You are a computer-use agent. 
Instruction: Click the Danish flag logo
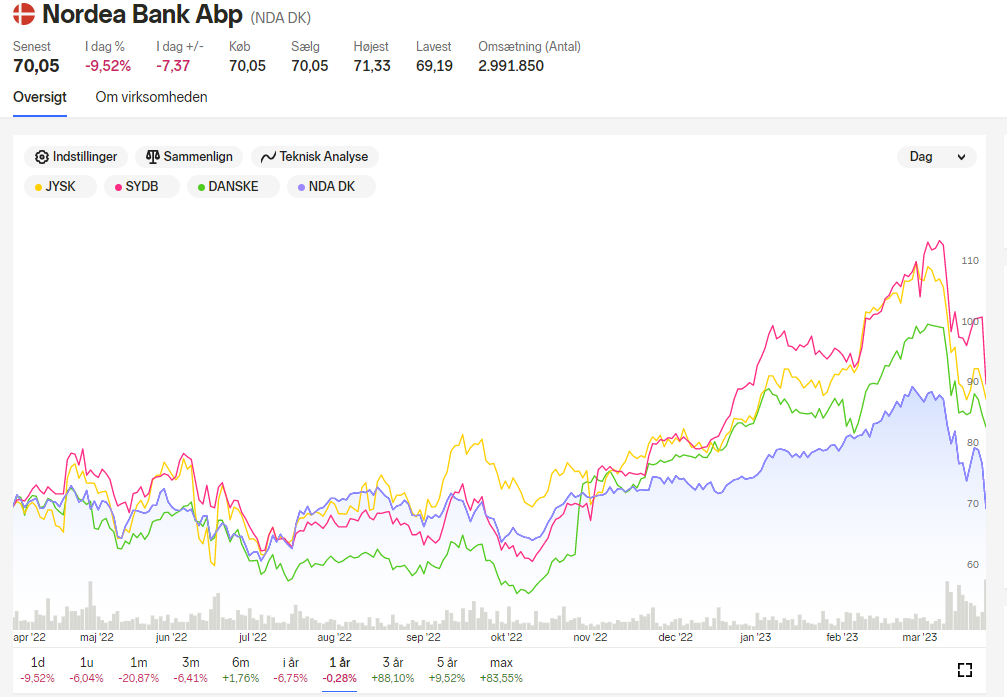[24, 14]
